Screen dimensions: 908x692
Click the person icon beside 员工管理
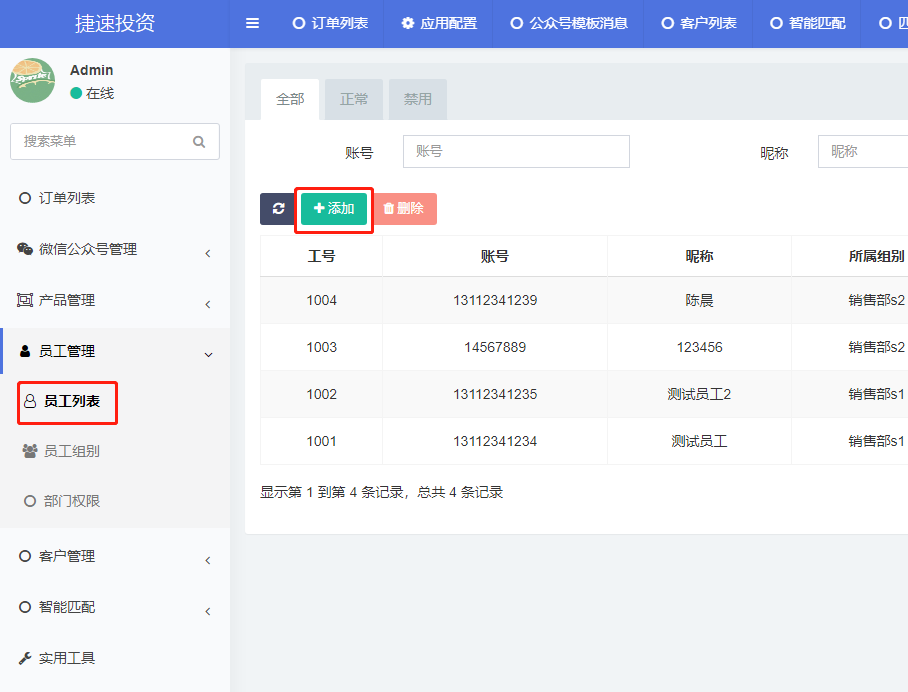pos(25,351)
